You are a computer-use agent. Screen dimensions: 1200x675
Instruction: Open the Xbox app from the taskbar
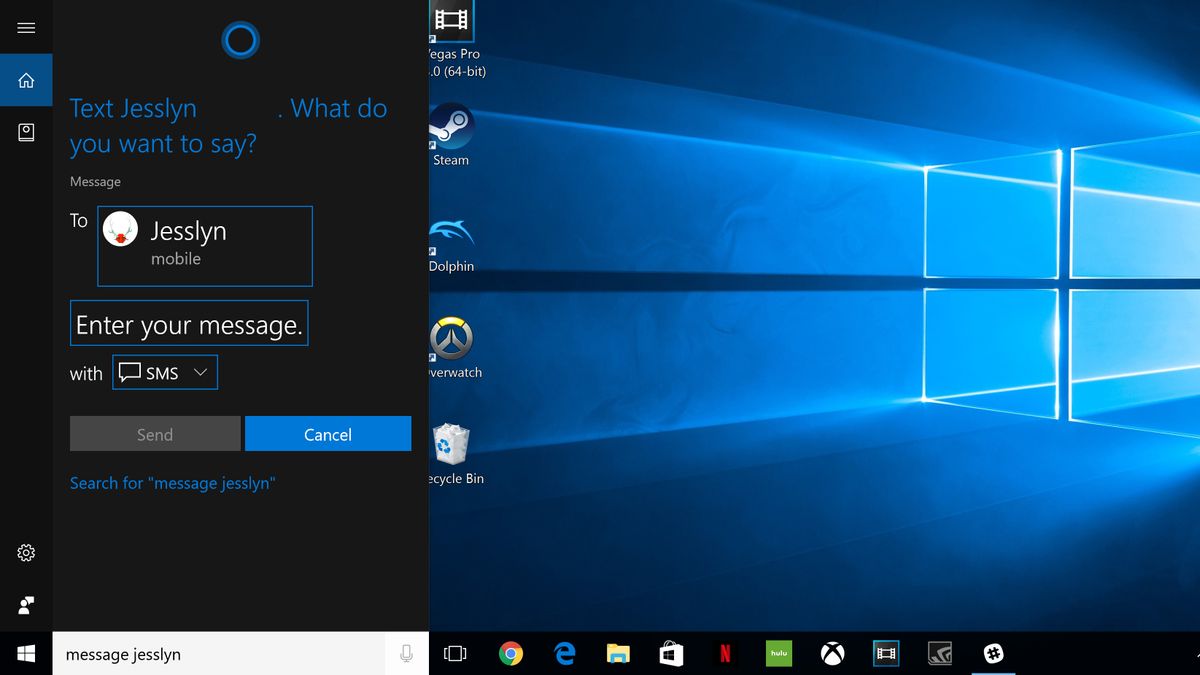pyautogui.click(x=832, y=653)
